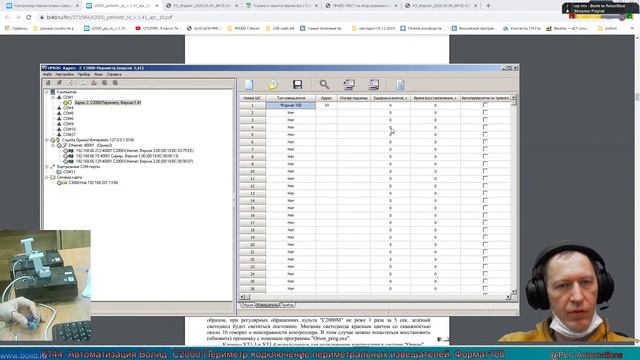Click the open file star-folder icon

273,84
